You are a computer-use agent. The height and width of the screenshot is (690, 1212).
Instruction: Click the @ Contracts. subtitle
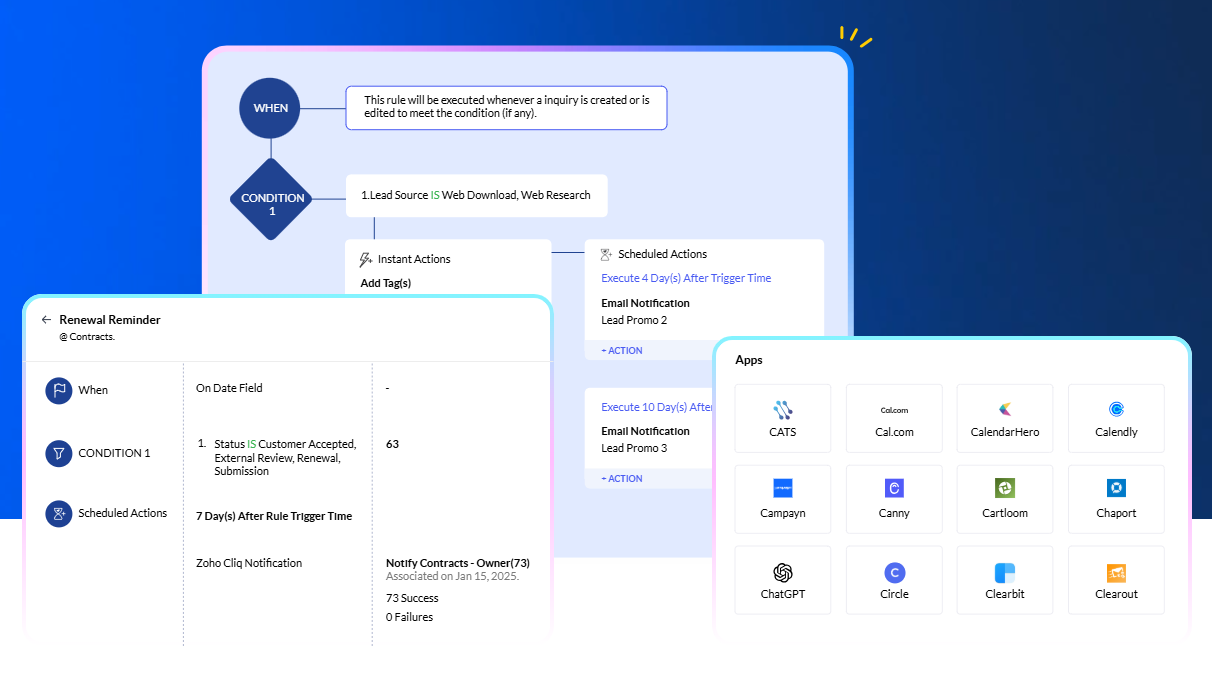87,338
